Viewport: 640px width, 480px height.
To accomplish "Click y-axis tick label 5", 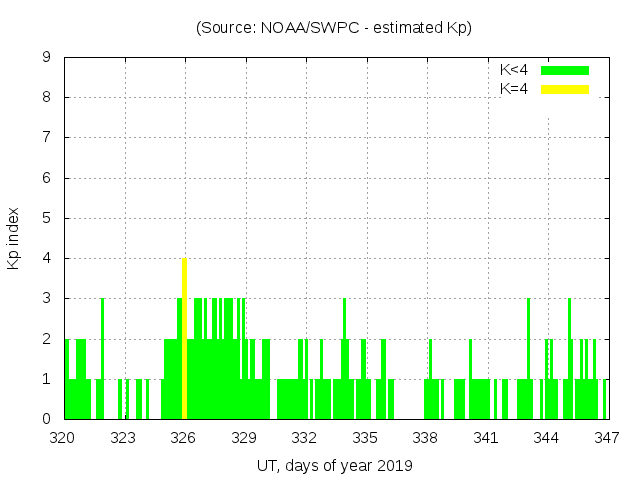I will pos(46,218).
